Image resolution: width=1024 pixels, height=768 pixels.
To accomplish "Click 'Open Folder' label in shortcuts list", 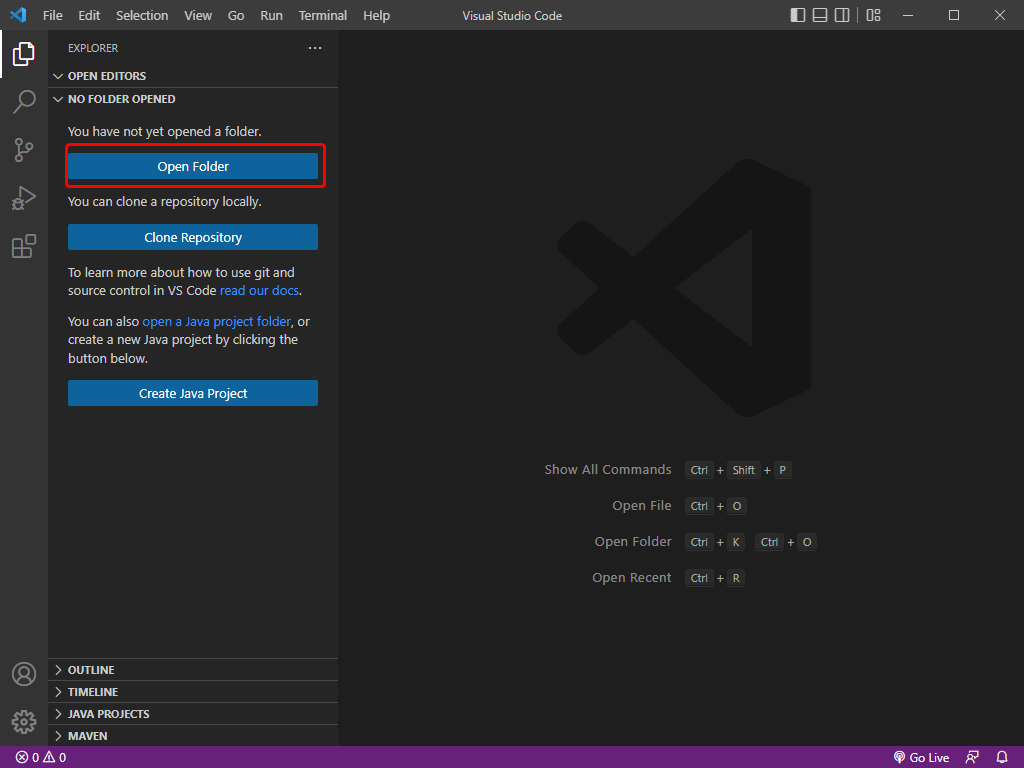I will pyautogui.click(x=633, y=541).
